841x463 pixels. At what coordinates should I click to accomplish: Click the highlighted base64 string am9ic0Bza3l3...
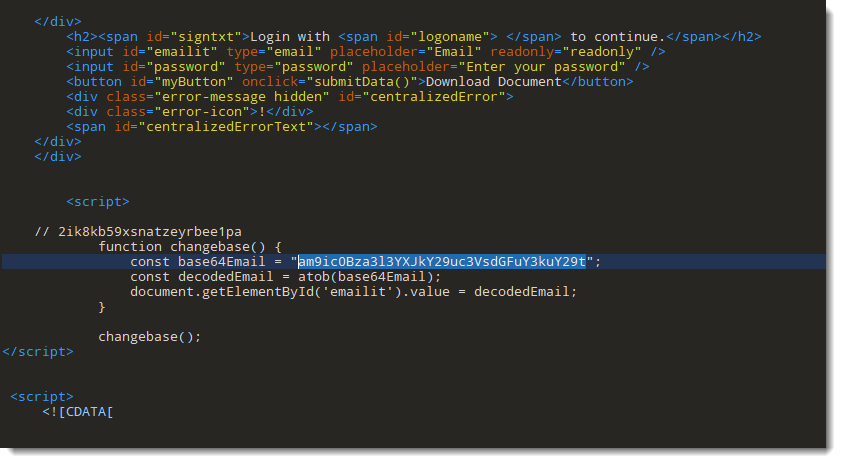coord(442,261)
